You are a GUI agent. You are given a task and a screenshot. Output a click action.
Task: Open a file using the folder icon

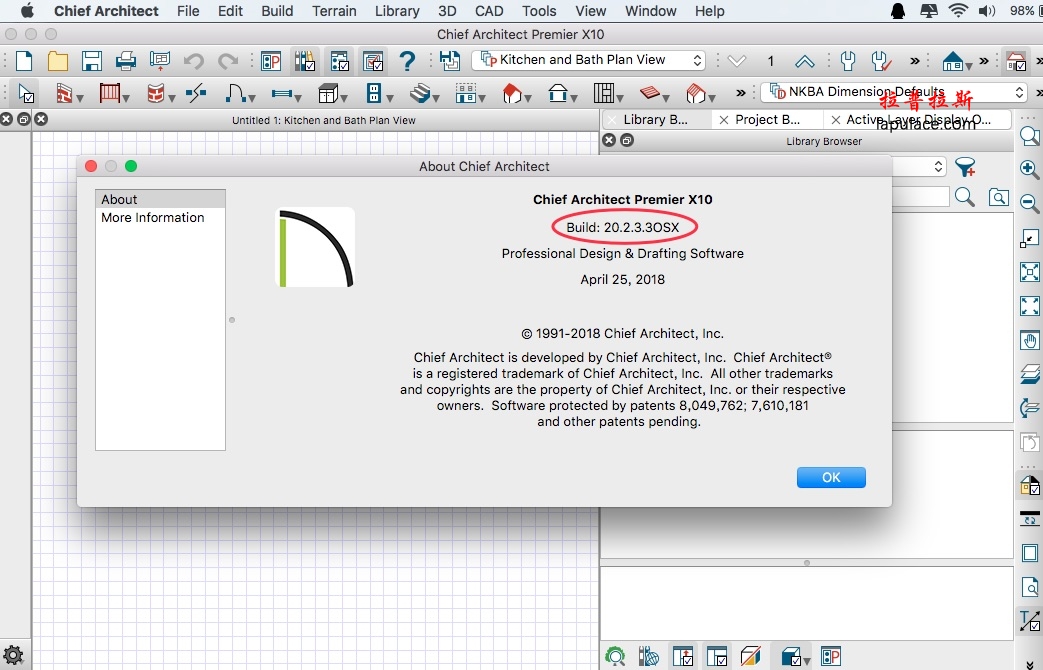pyautogui.click(x=58, y=61)
